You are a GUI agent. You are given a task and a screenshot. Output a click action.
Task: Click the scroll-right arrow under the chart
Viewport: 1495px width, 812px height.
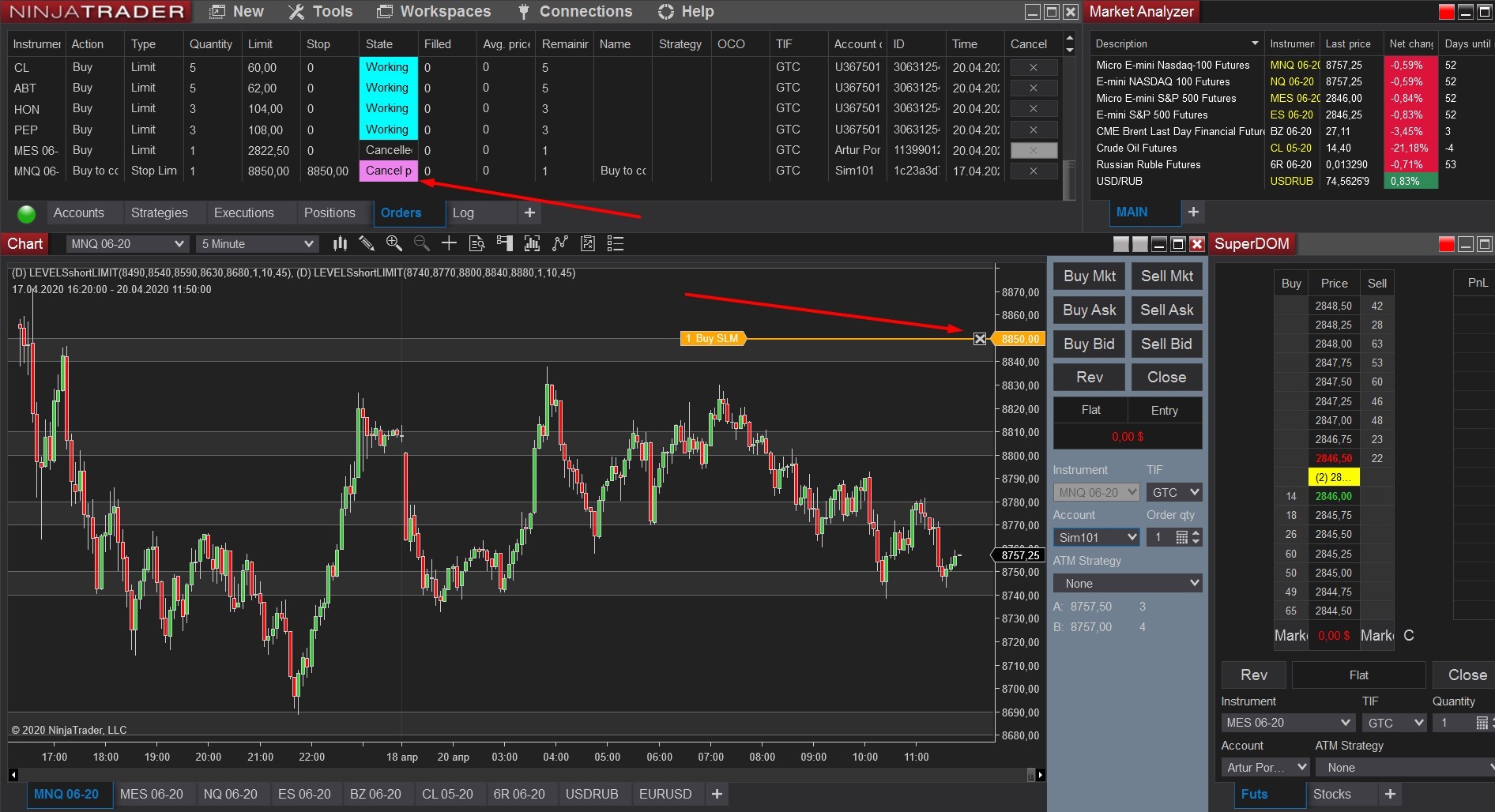(1041, 775)
